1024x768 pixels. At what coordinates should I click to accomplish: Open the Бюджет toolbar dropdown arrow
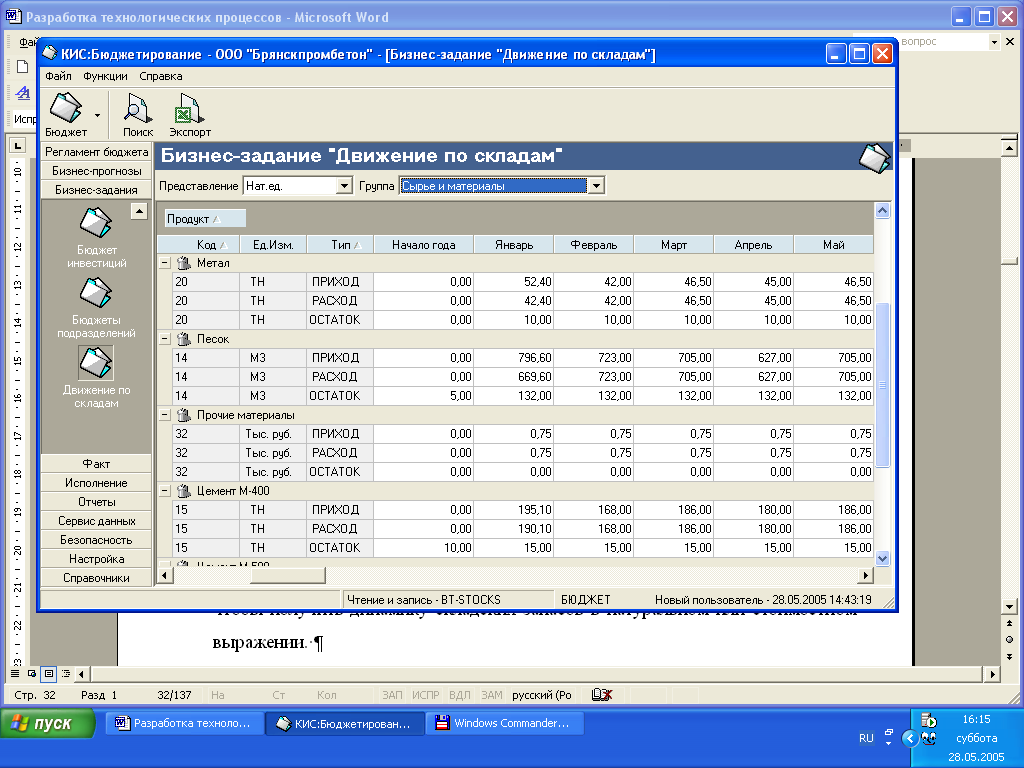97,116
